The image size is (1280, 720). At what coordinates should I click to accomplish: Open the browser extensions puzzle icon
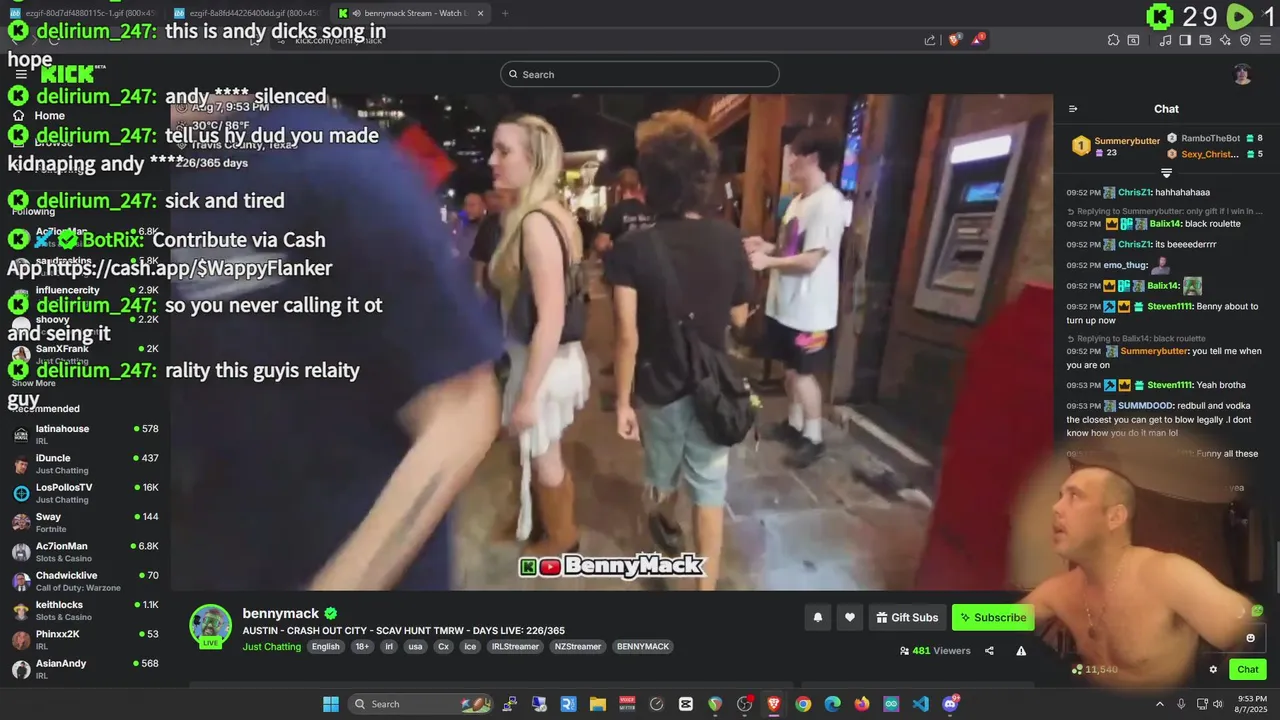[x=1113, y=40]
